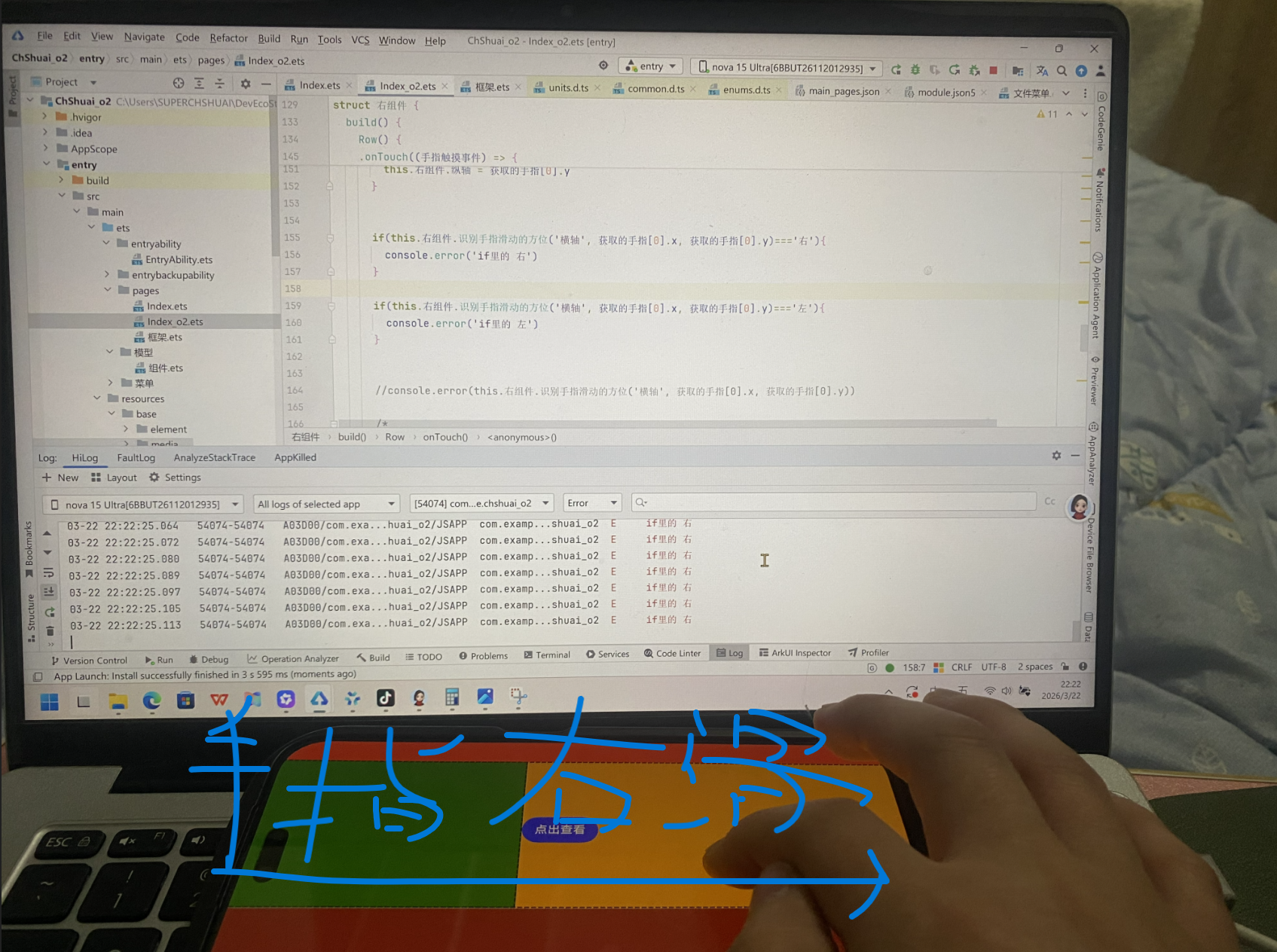Open Search Everywhere magnifier icon

1062,71
